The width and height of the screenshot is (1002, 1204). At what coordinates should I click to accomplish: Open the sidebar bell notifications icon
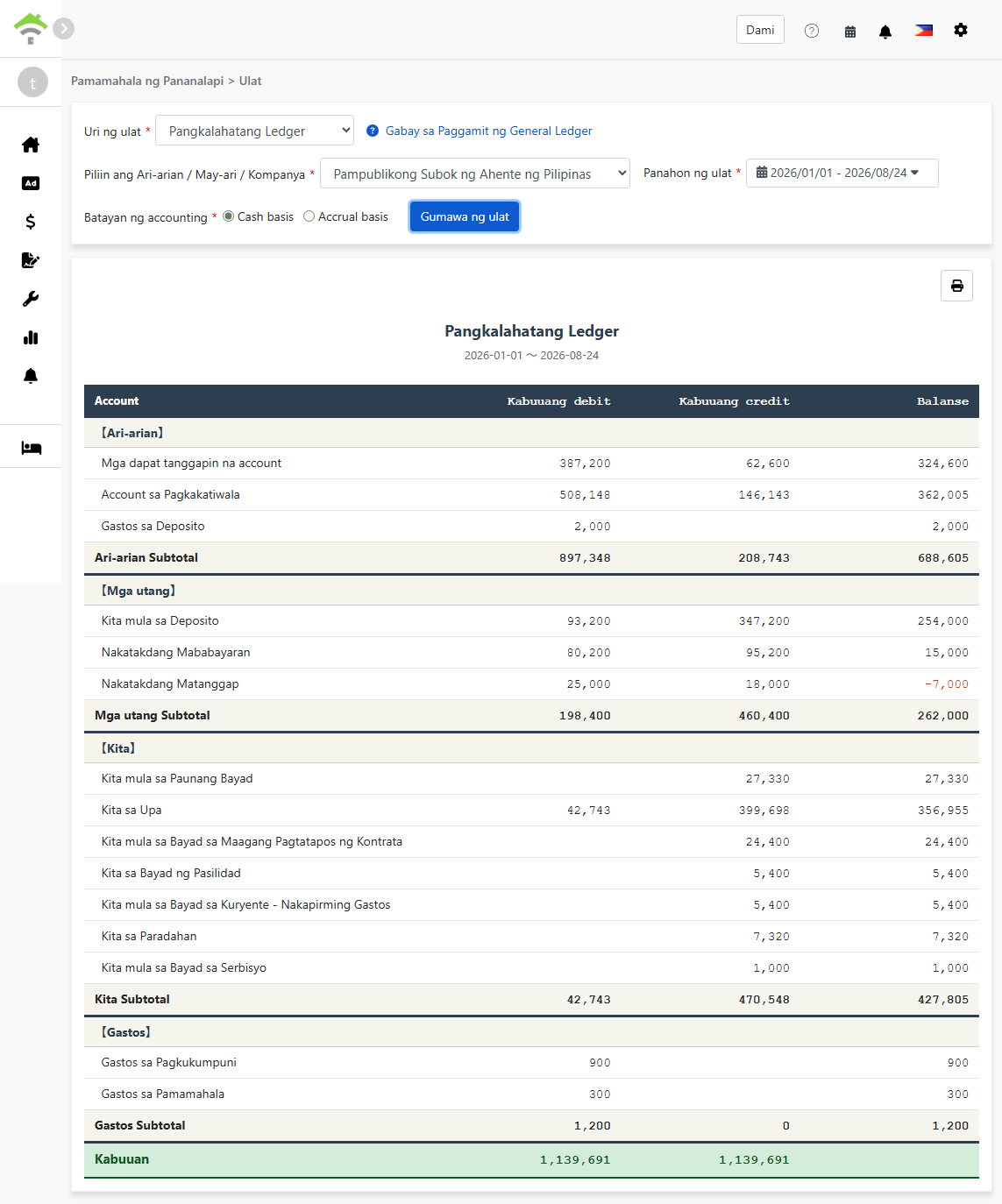pyautogui.click(x=31, y=376)
